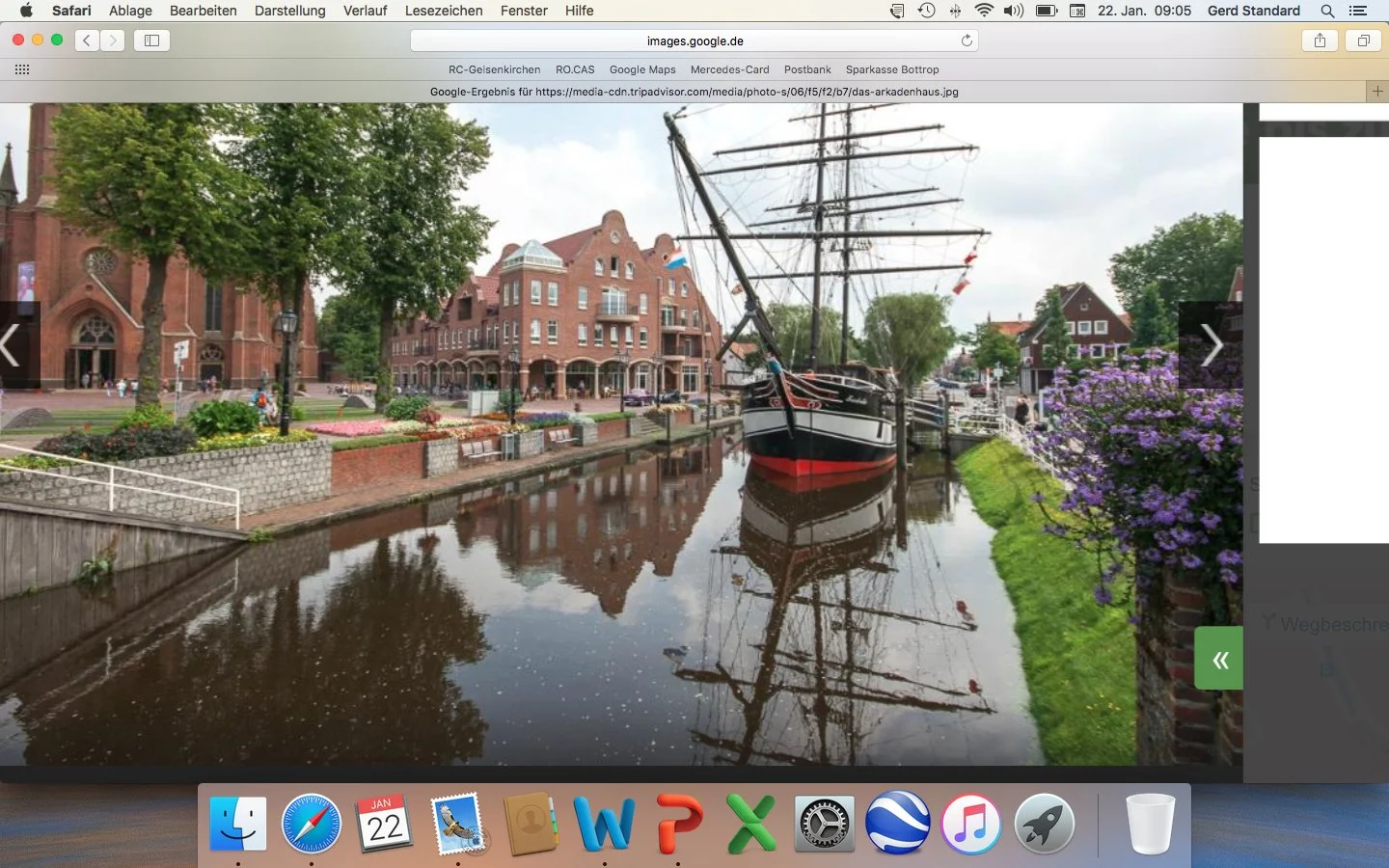Open the Ablage menu
The width and height of the screenshot is (1389, 868).
(130, 11)
